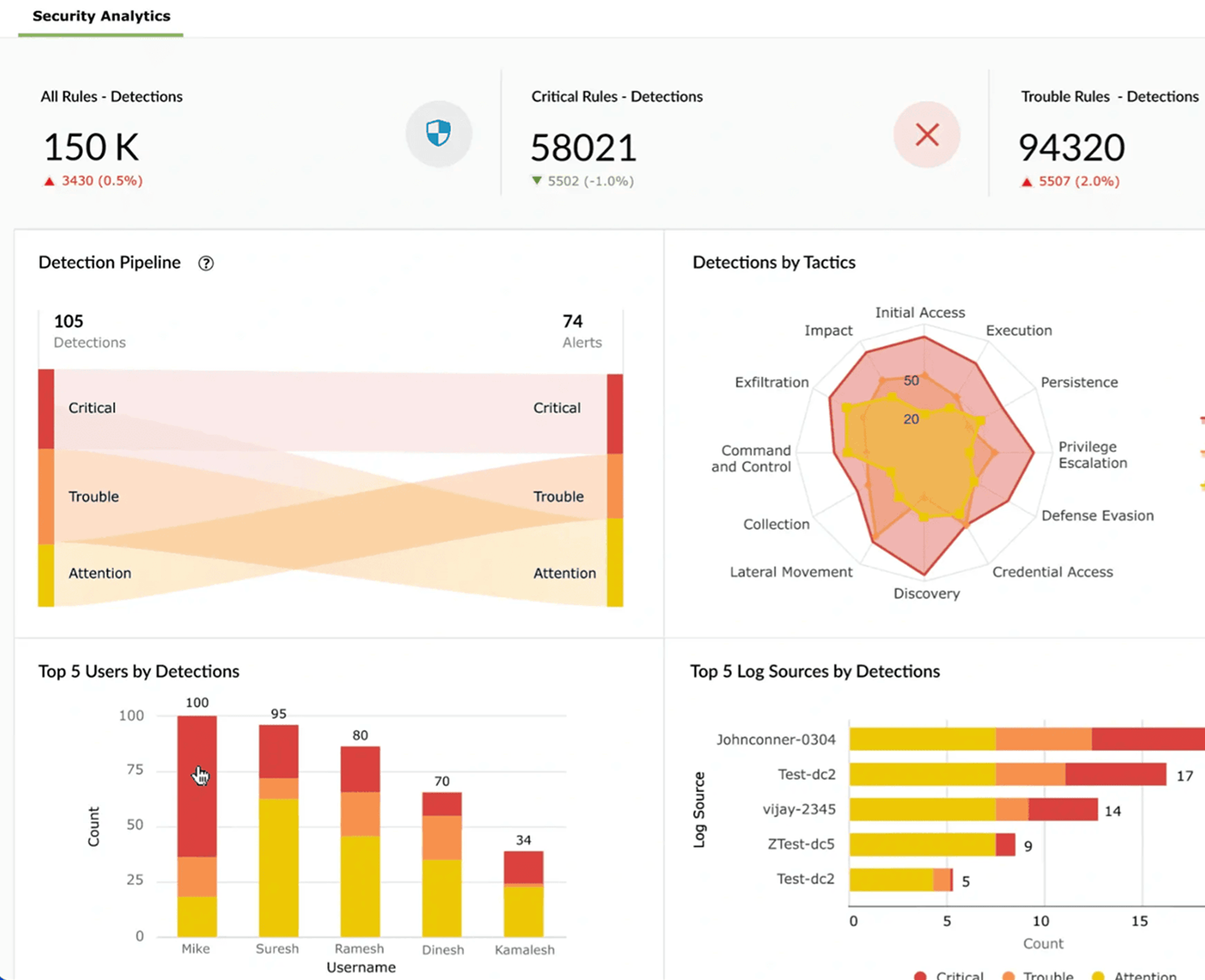Click the Top 5 Users by Detections heading
Image resolution: width=1205 pixels, height=980 pixels.
coord(138,671)
